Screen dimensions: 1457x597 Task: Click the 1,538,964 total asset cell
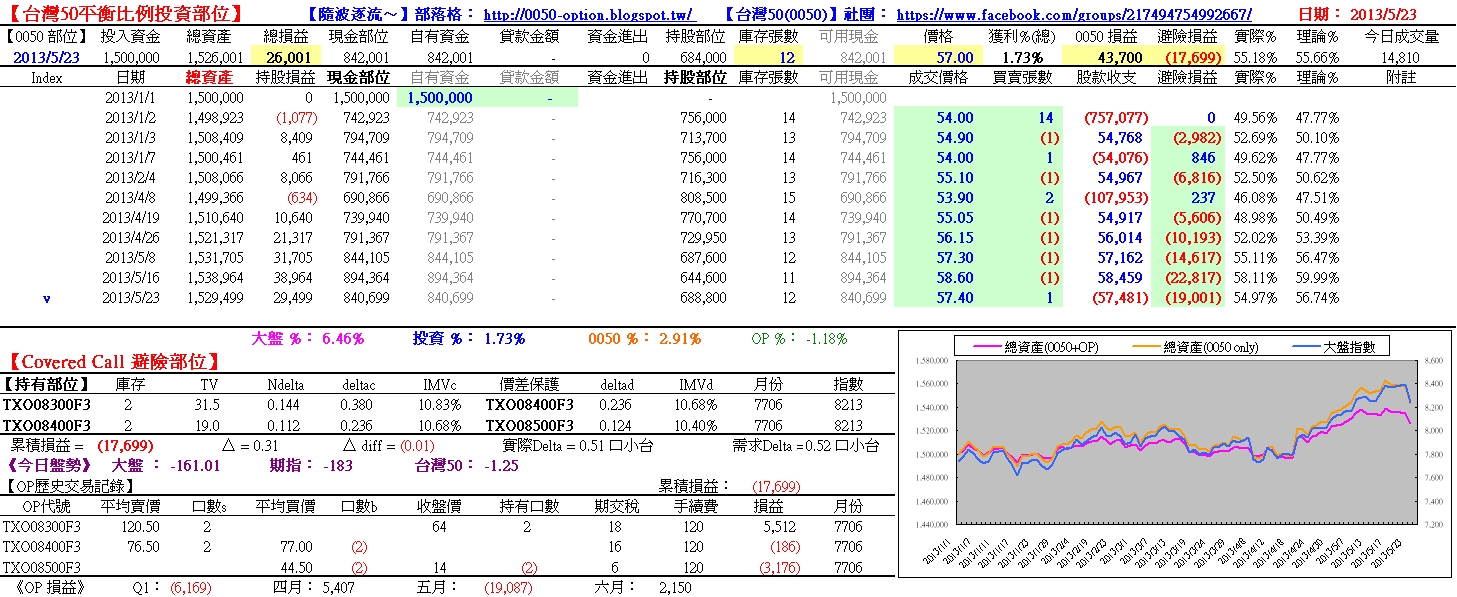click(215, 278)
